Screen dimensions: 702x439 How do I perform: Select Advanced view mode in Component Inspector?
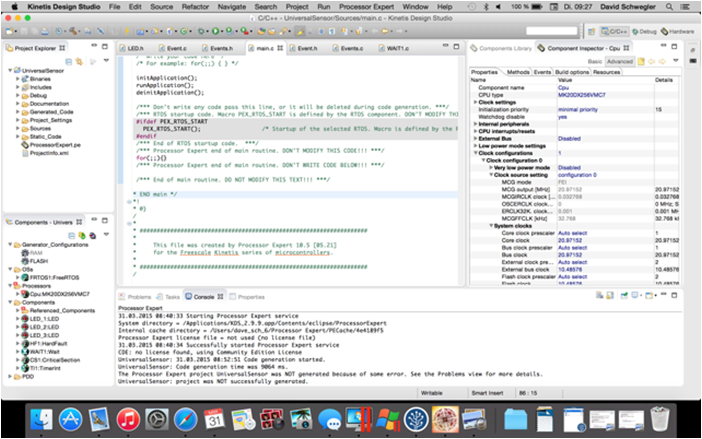pyautogui.click(x=620, y=61)
